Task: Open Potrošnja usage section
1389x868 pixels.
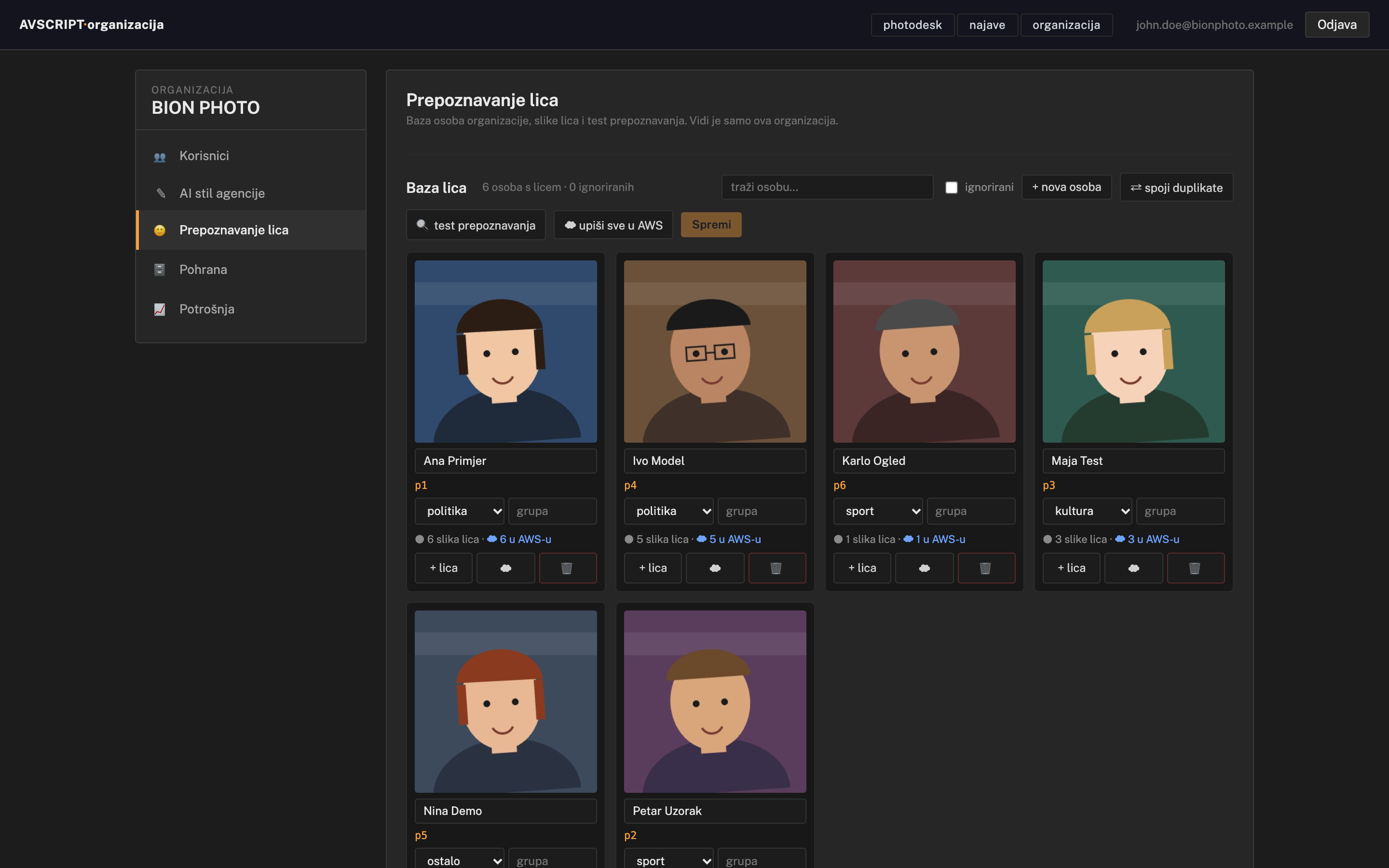Action: (251, 309)
